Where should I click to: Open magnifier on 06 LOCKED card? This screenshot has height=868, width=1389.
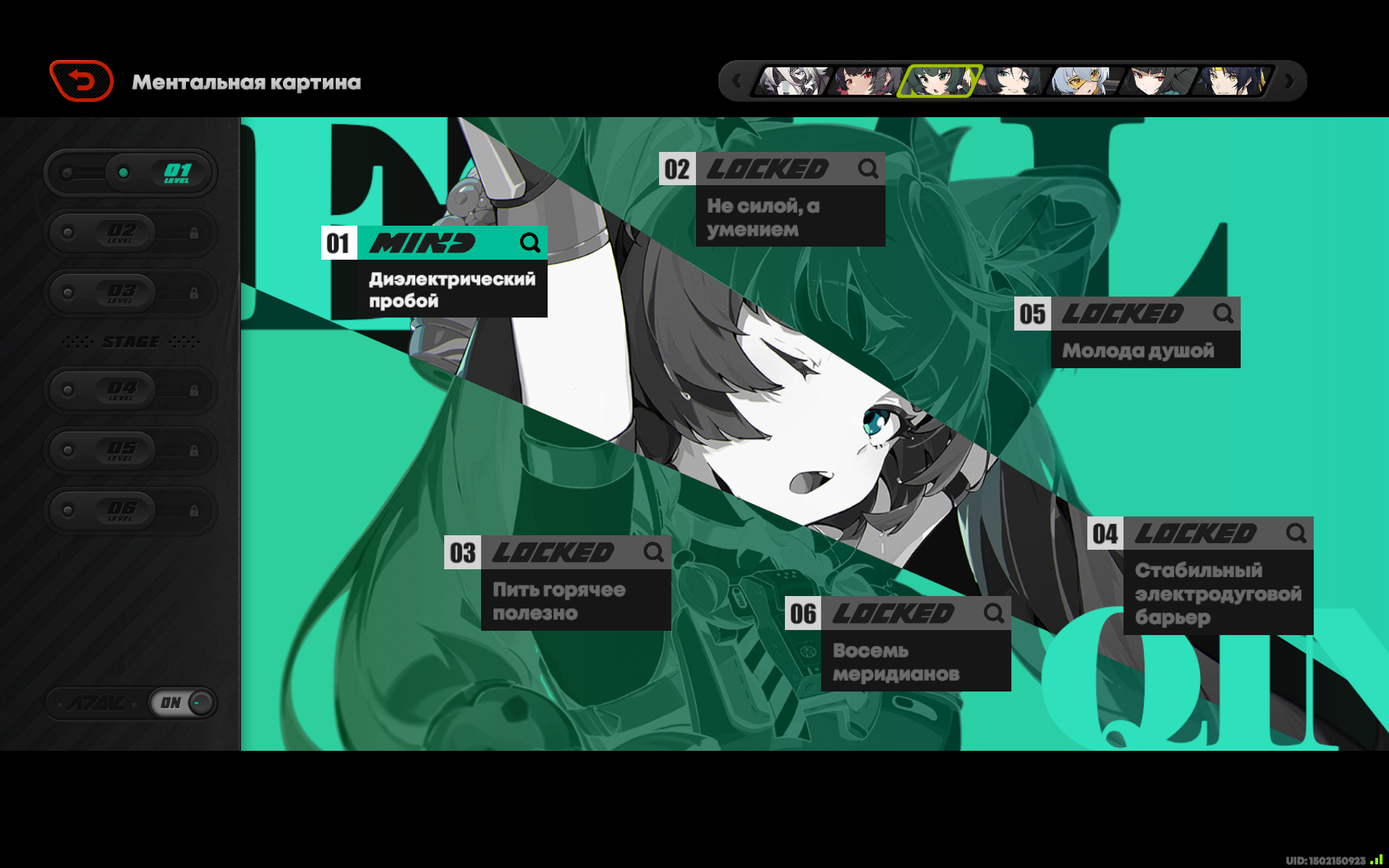pos(994,613)
